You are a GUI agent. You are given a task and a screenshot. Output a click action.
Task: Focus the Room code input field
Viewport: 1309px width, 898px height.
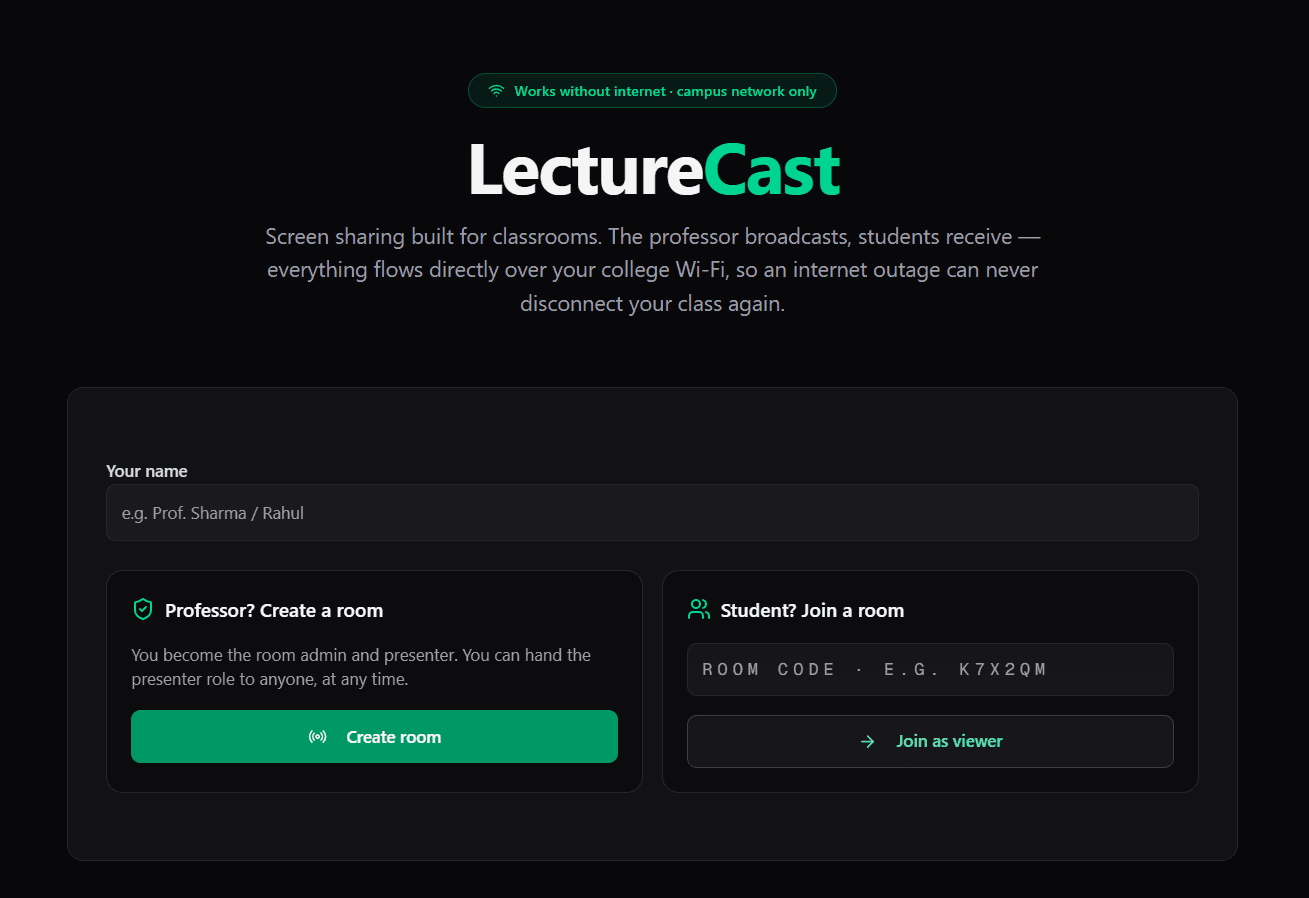[930, 669]
